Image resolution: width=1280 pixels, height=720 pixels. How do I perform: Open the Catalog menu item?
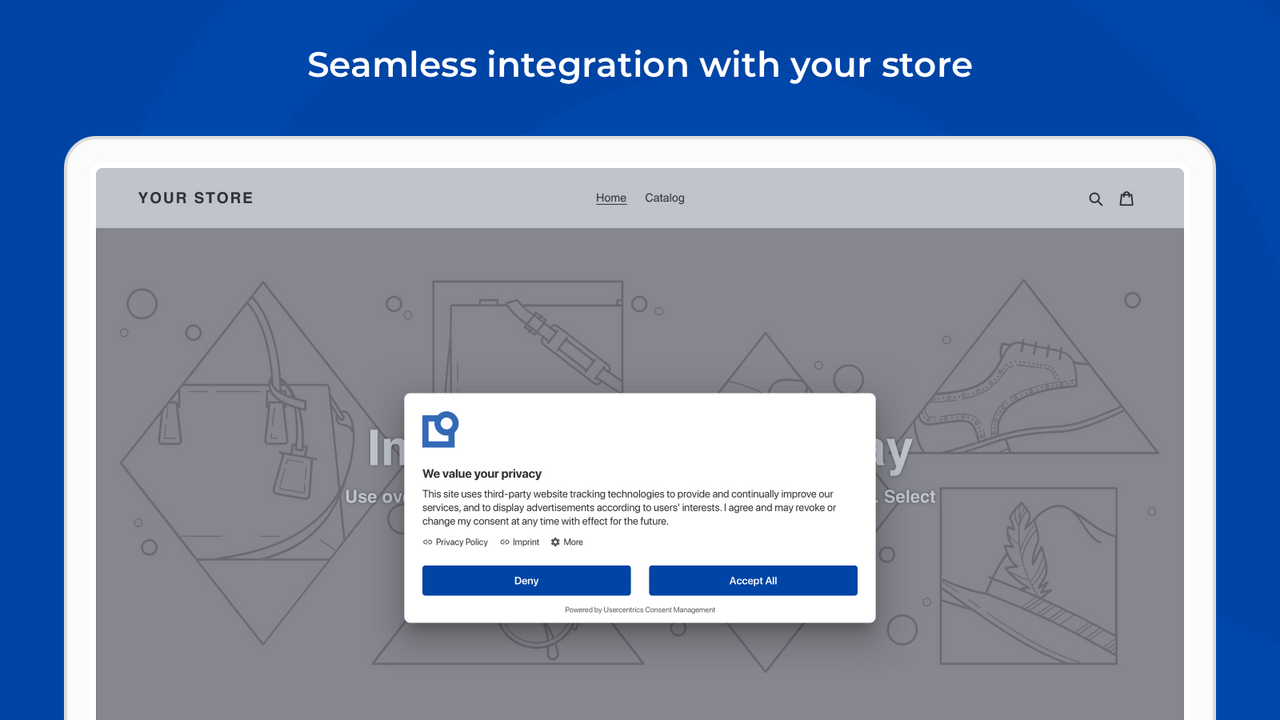coord(665,198)
